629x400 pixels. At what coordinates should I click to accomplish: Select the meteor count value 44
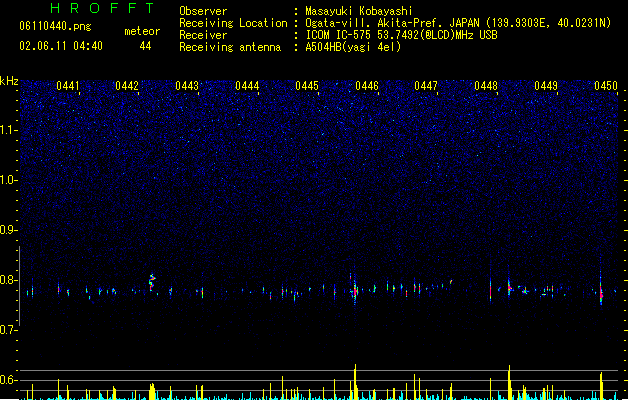coord(145,46)
